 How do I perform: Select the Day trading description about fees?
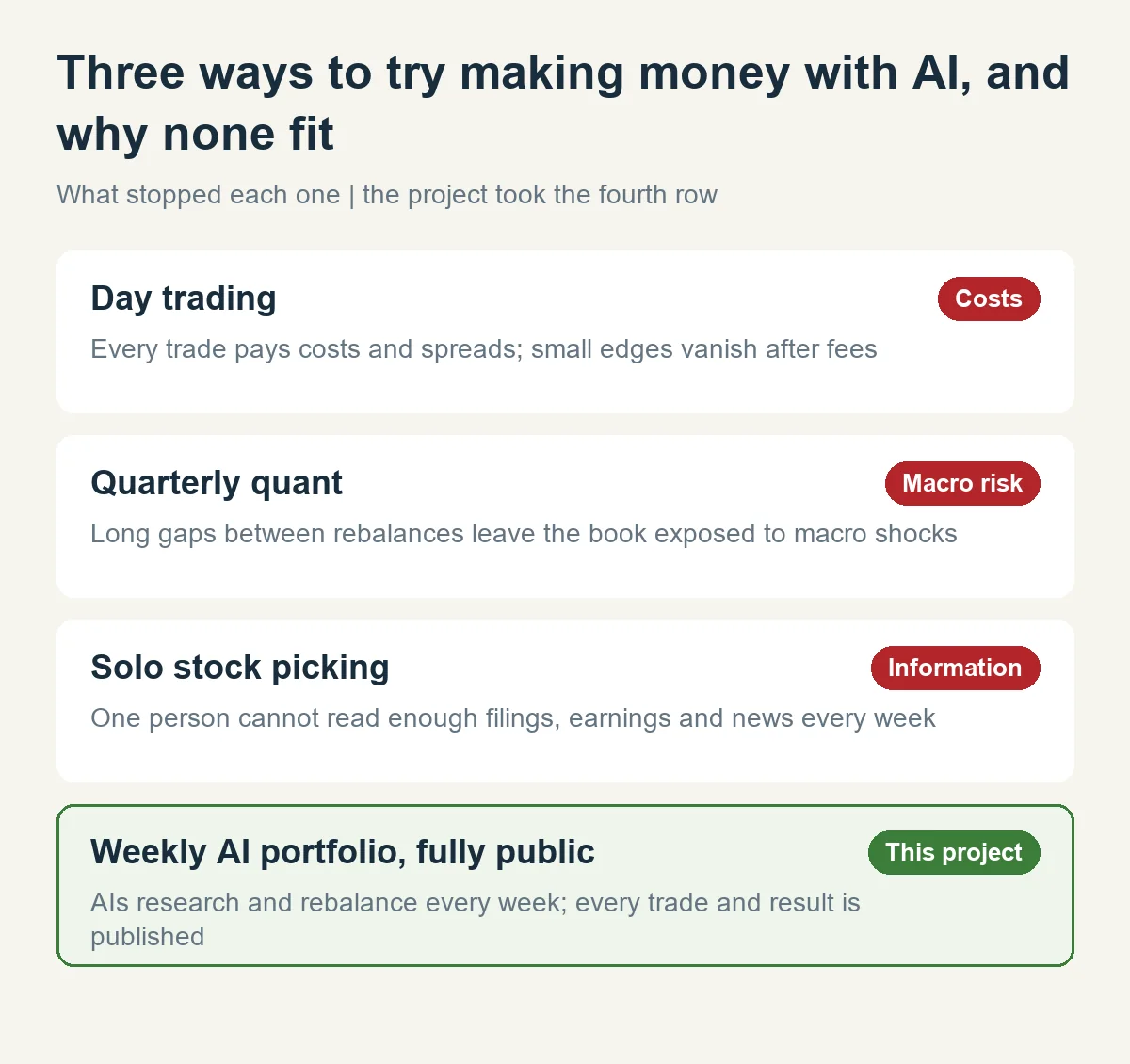(x=484, y=349)
